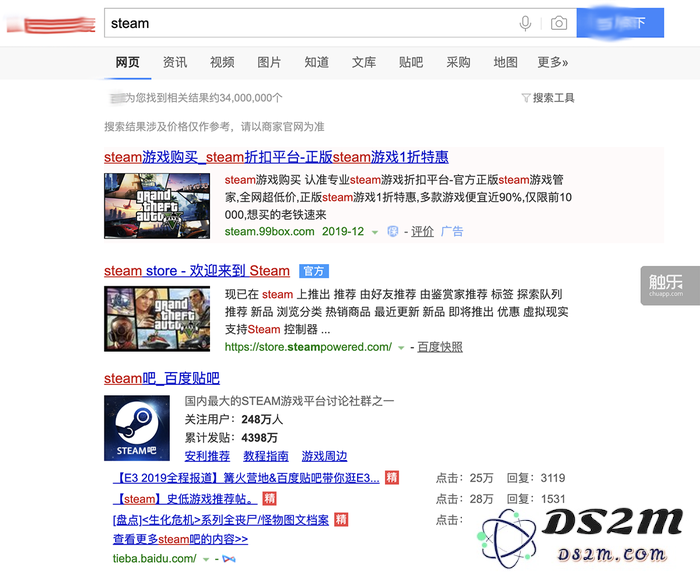Open 查看更多steam吧的内容>> link
Image resolution: width=700 pixels, height=572 pixels.
[x=180, y=539]
